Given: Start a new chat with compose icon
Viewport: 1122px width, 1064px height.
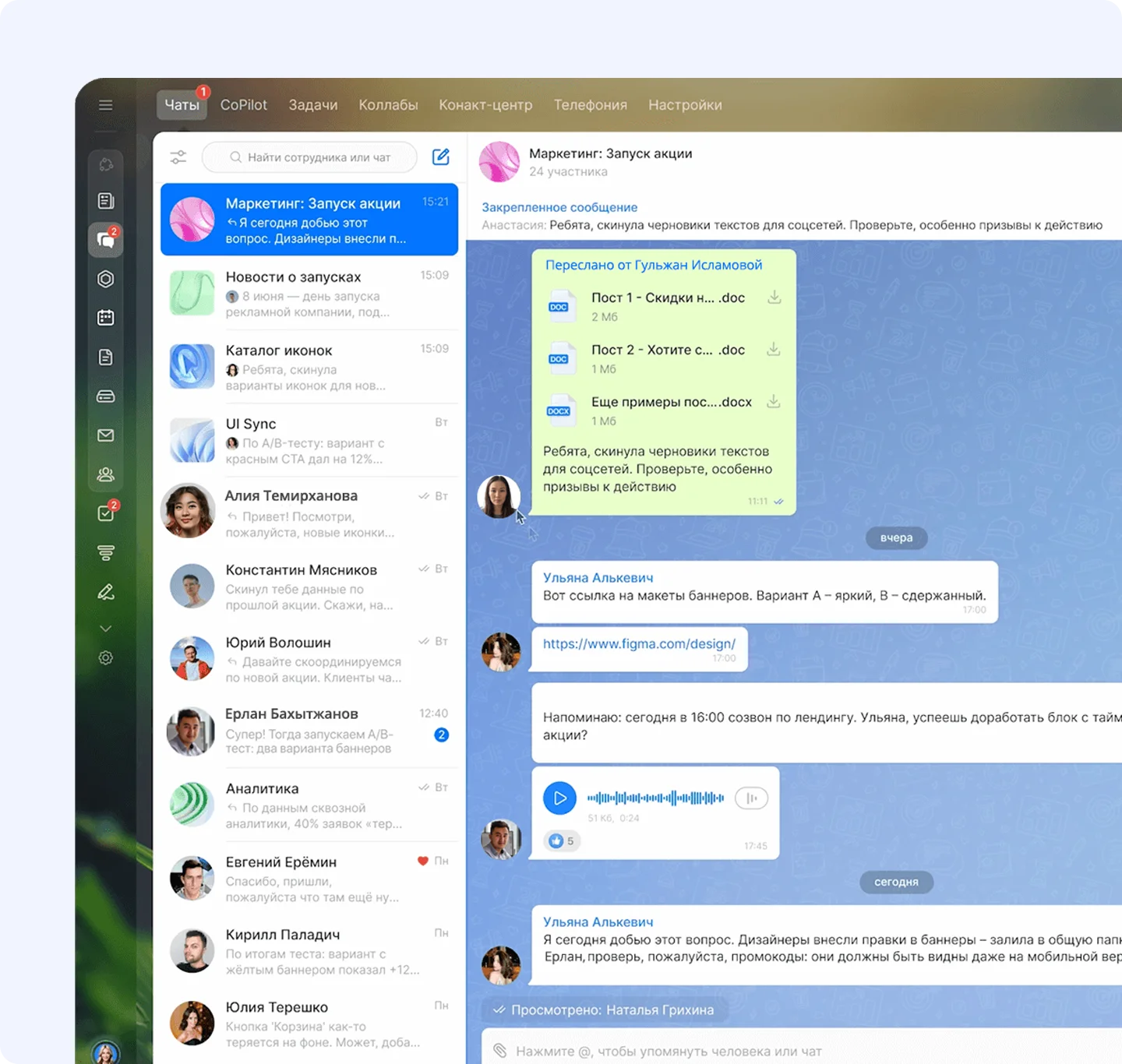Looking at the screenshot, I should [441, 157].
